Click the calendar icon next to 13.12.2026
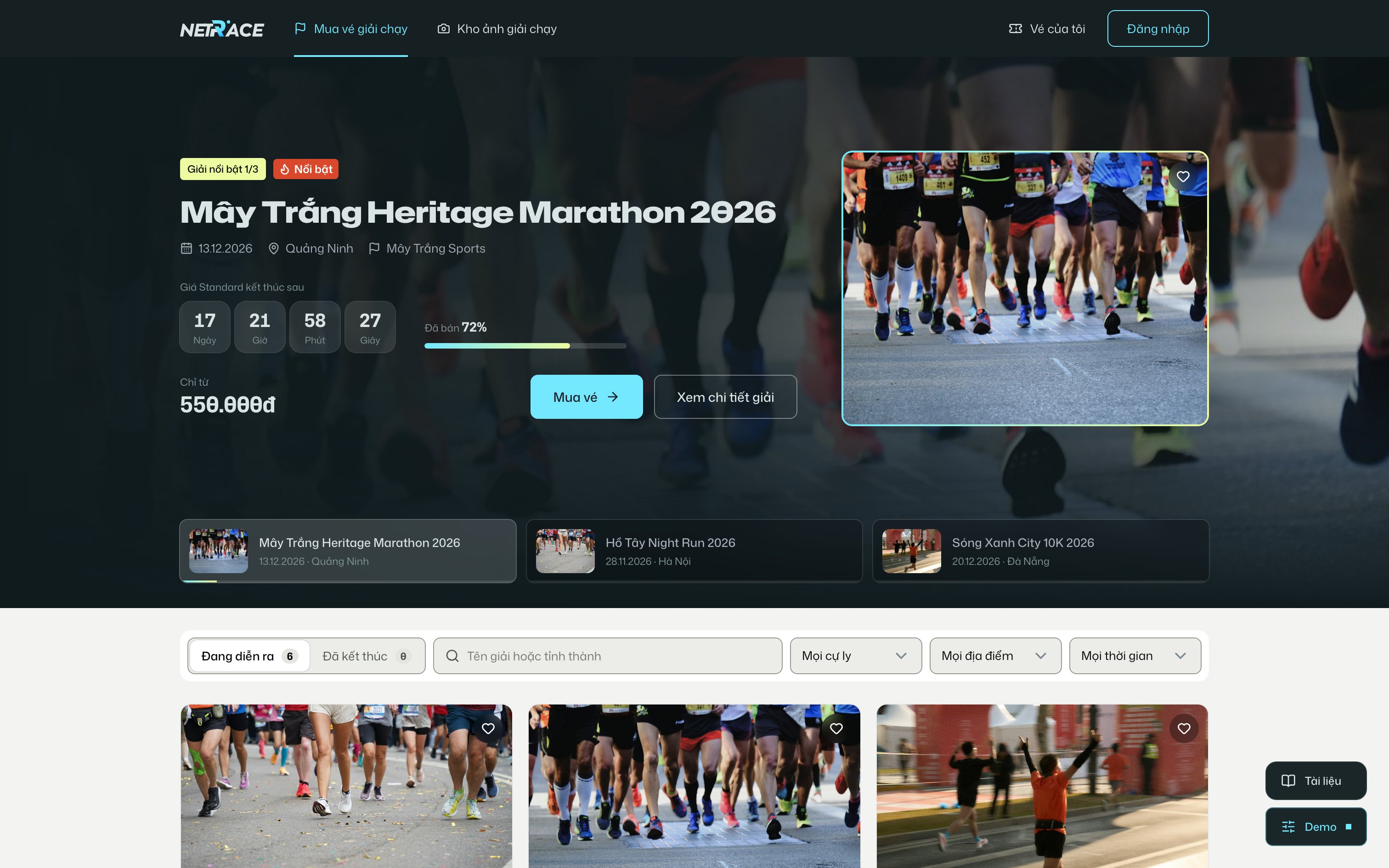Image resolution: width=1389 pixels, height=868 pixels. [186, 248]
